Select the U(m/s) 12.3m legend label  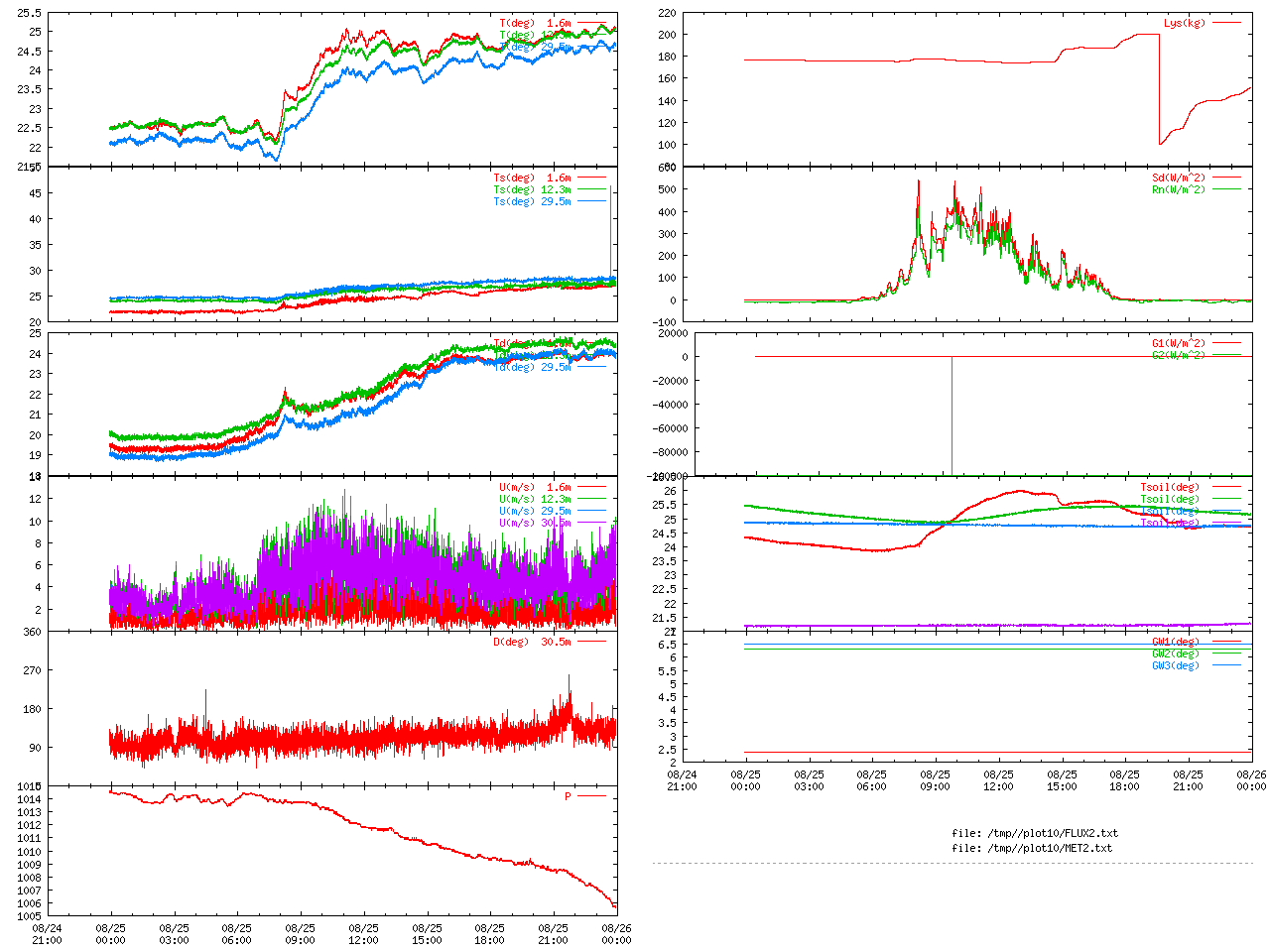(536, 500)
